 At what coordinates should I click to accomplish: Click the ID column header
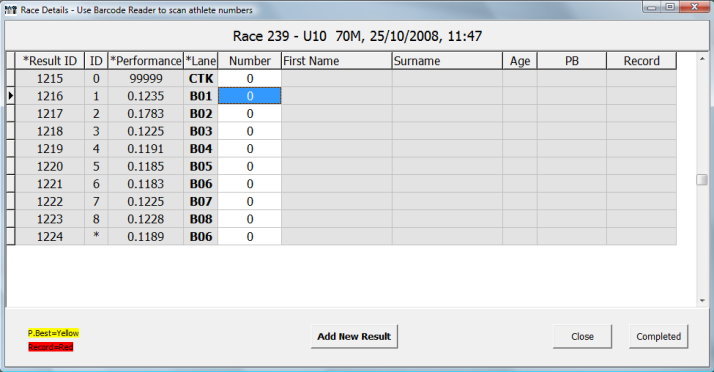96,61
